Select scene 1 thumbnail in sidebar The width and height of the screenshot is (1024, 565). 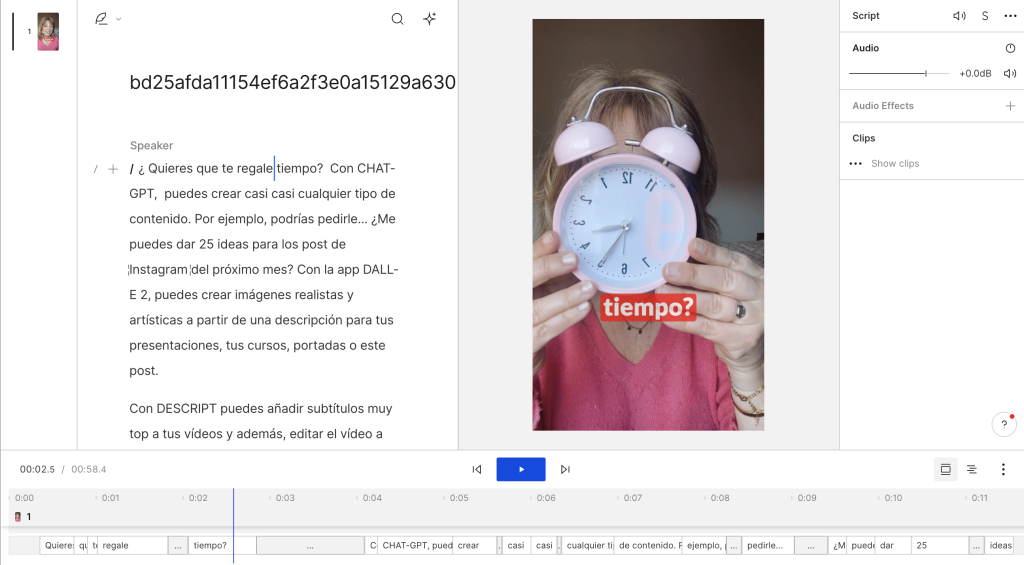point(48,31)
